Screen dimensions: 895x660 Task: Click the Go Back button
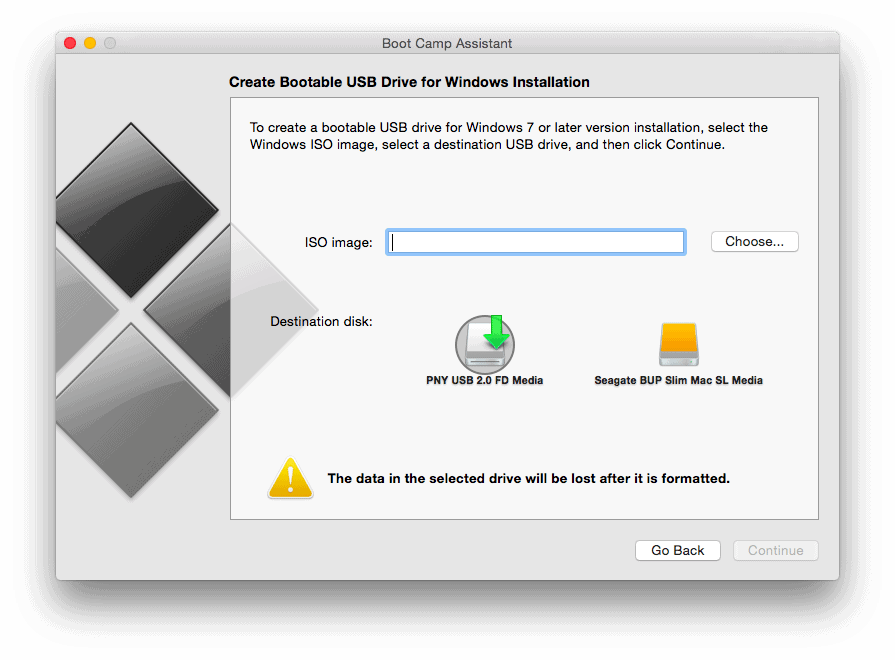tap(677, 550)
